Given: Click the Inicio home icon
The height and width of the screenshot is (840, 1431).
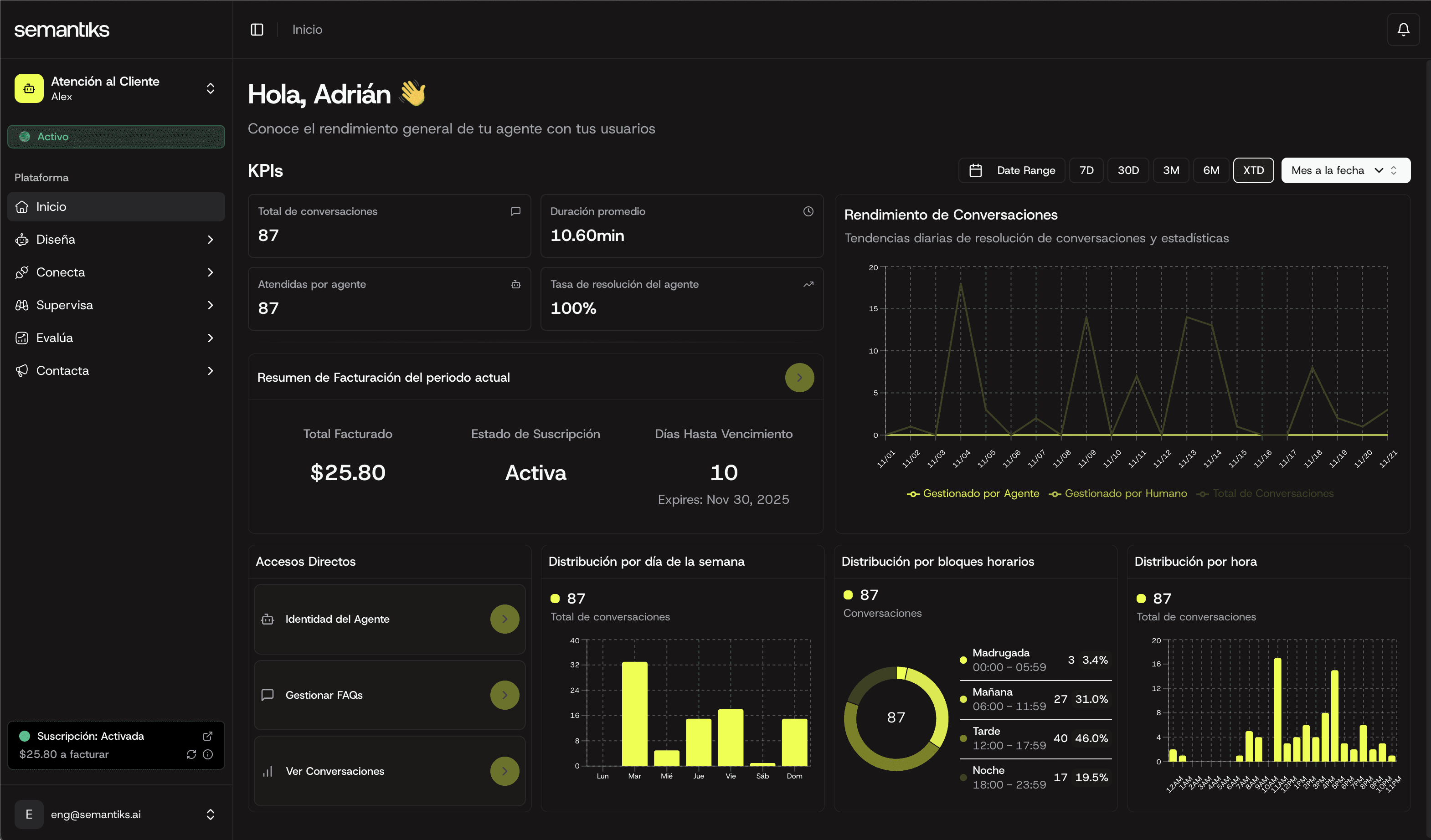Looking at the screenshot, I should 22,207.
